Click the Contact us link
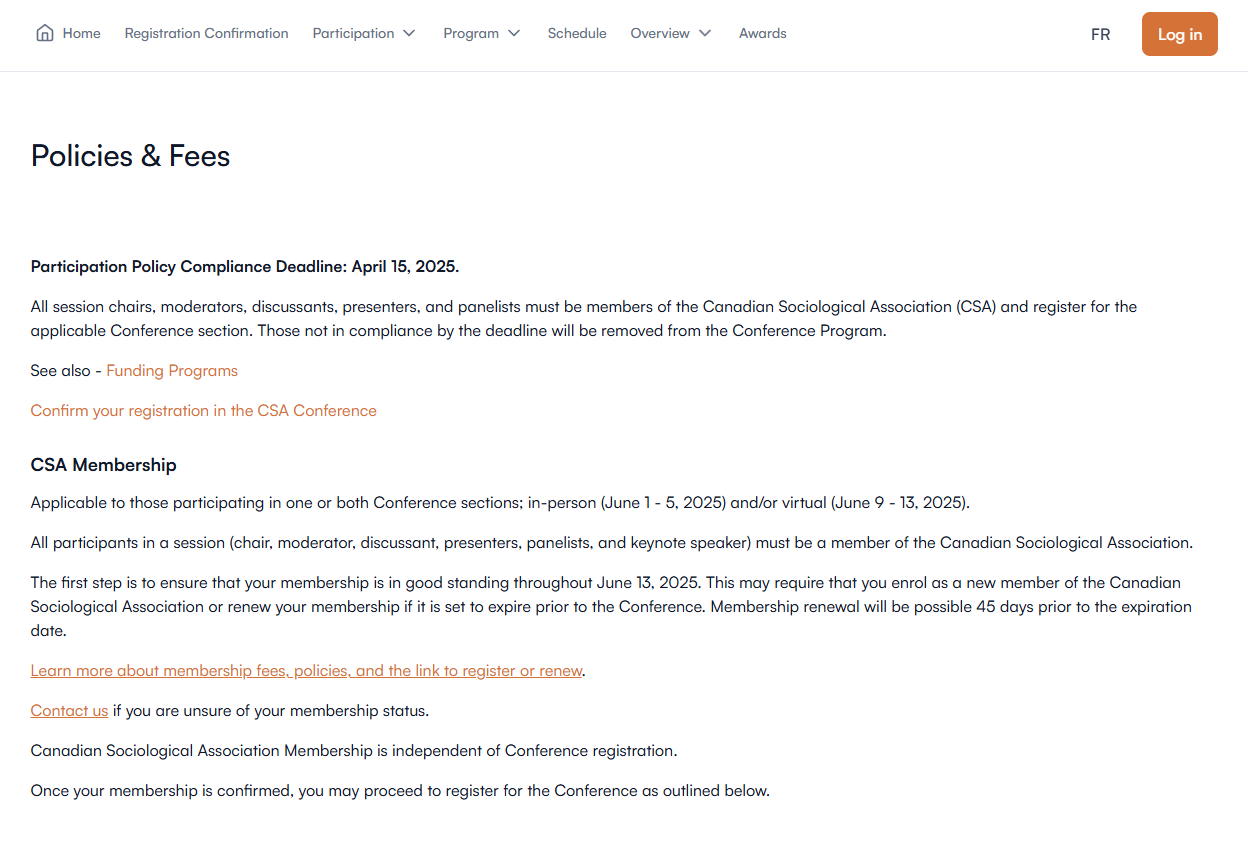Image resolution: width=1248 pixels, height=844 pixels. 69,711
